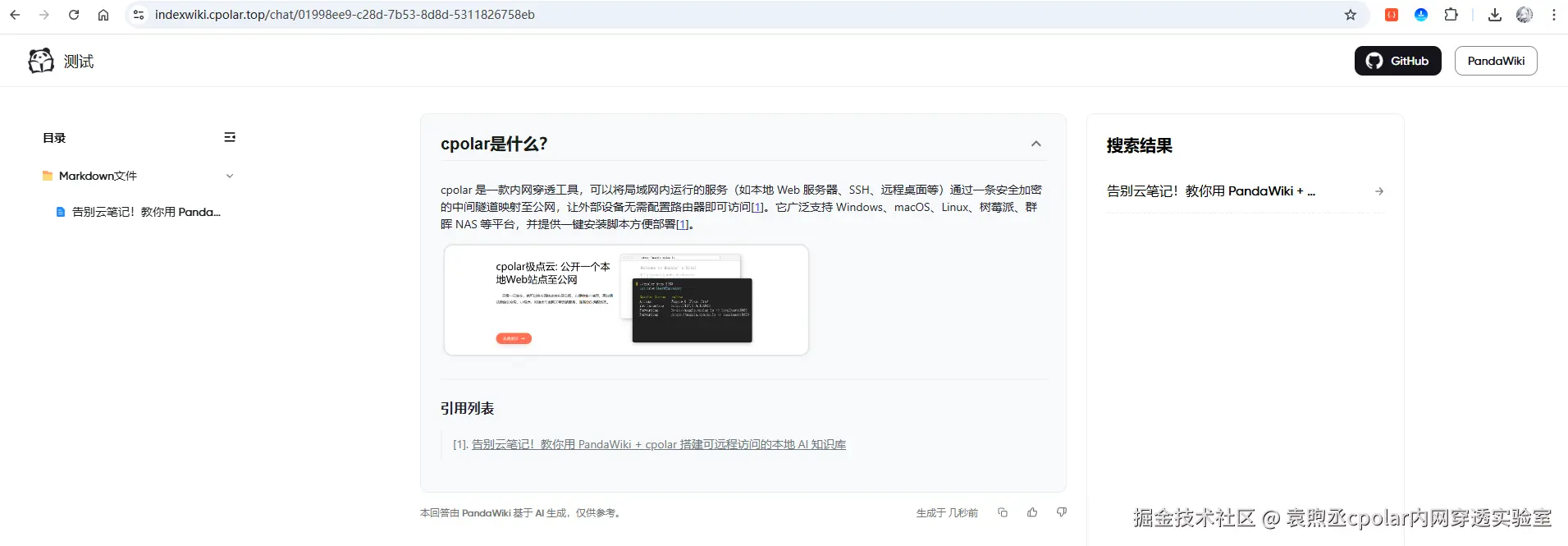Open the blue round extension icon
The image size is (1568, 546).
(x=1421, y=15)
